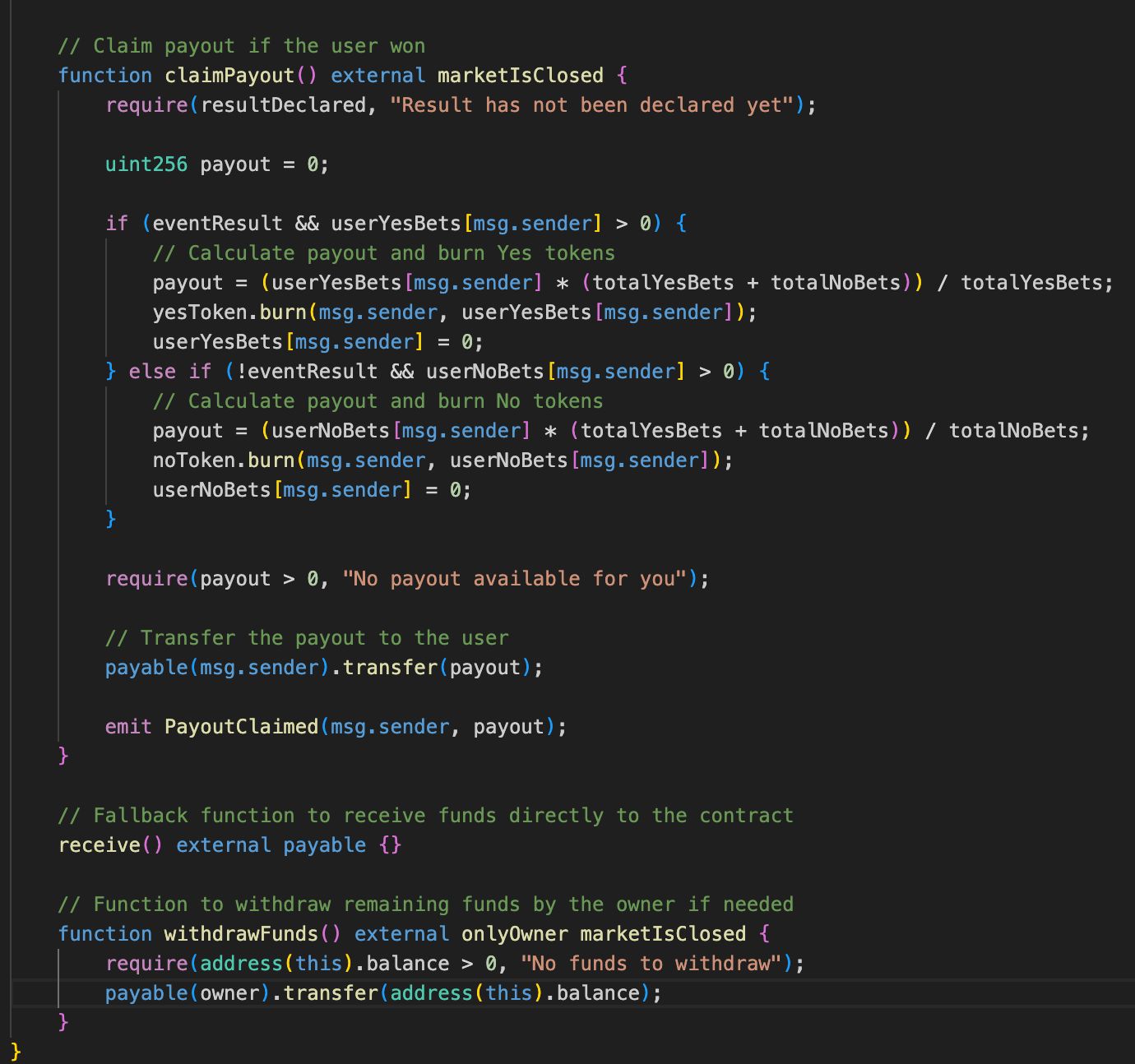The height and width of the screenshot is (1064, 1135).
Task: Click the comment "Fallback function to receive funds directly"
Action: [426, 816]
